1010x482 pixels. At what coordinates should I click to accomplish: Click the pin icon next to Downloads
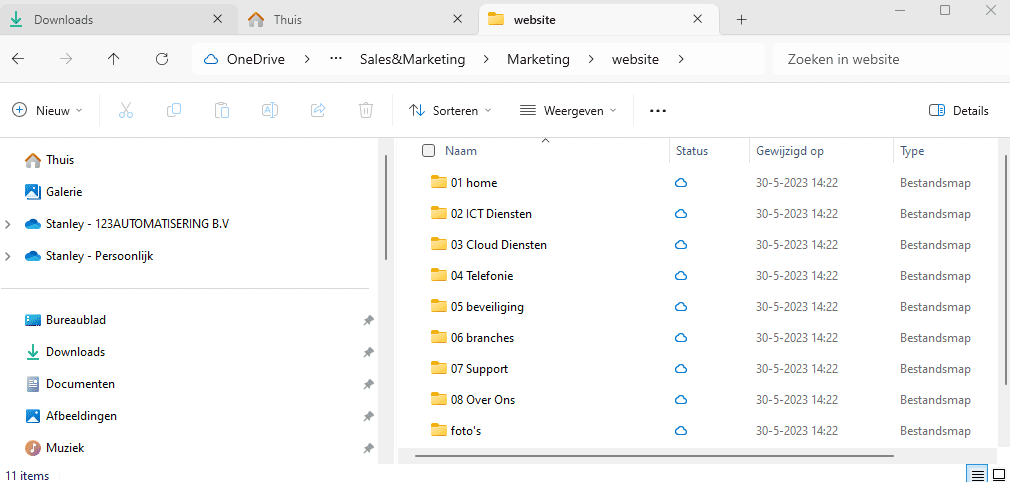click(368, 352)
